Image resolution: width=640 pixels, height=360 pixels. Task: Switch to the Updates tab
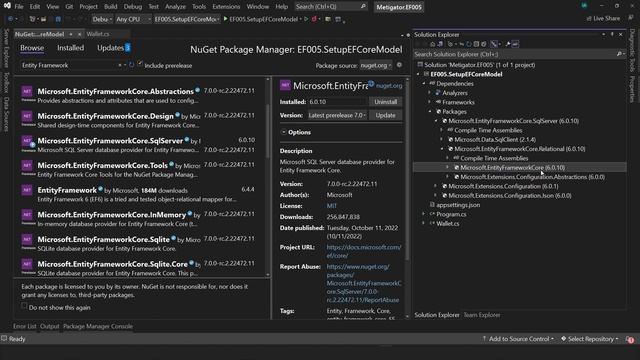[110, 48]
